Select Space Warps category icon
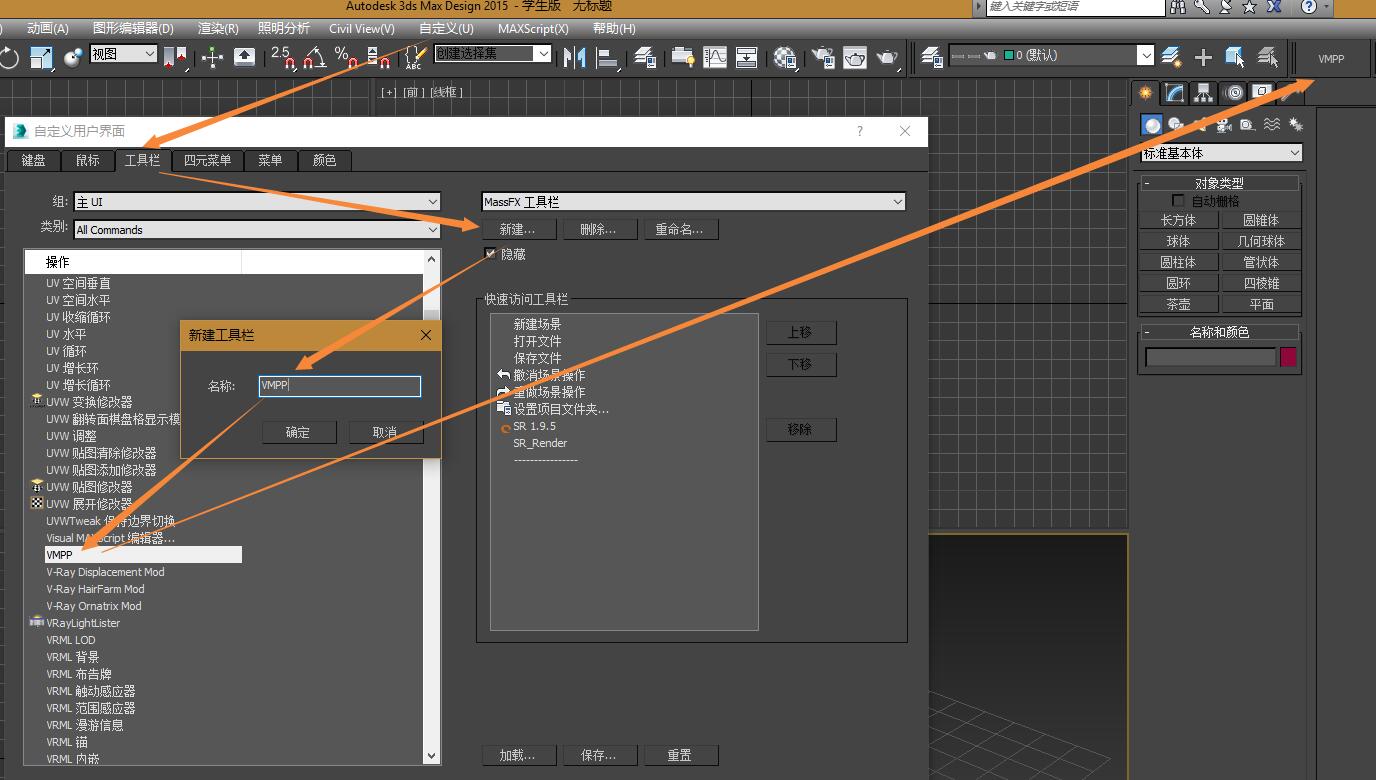This screenshot has width=1376, height=780. coord(1271,125)
